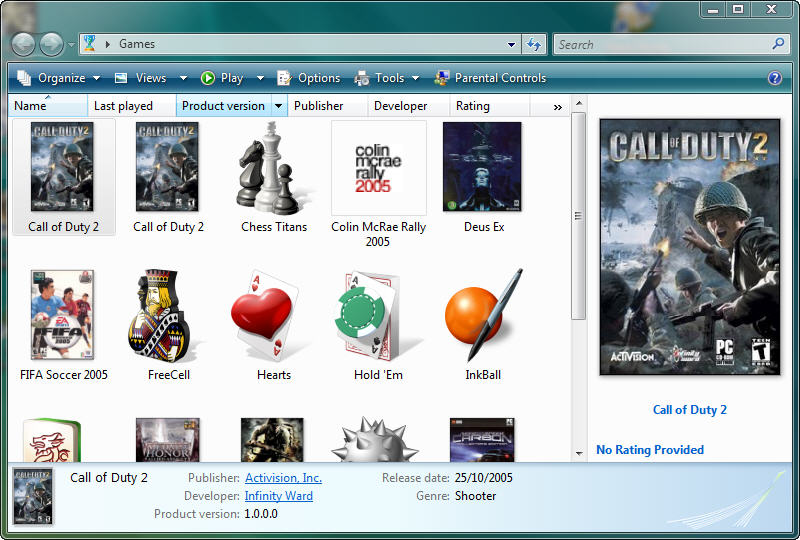The height and width of the screenshot is (540, 800).
Task: Open the Tools menu
Action: pyautogui.click(x=381, y=78)
